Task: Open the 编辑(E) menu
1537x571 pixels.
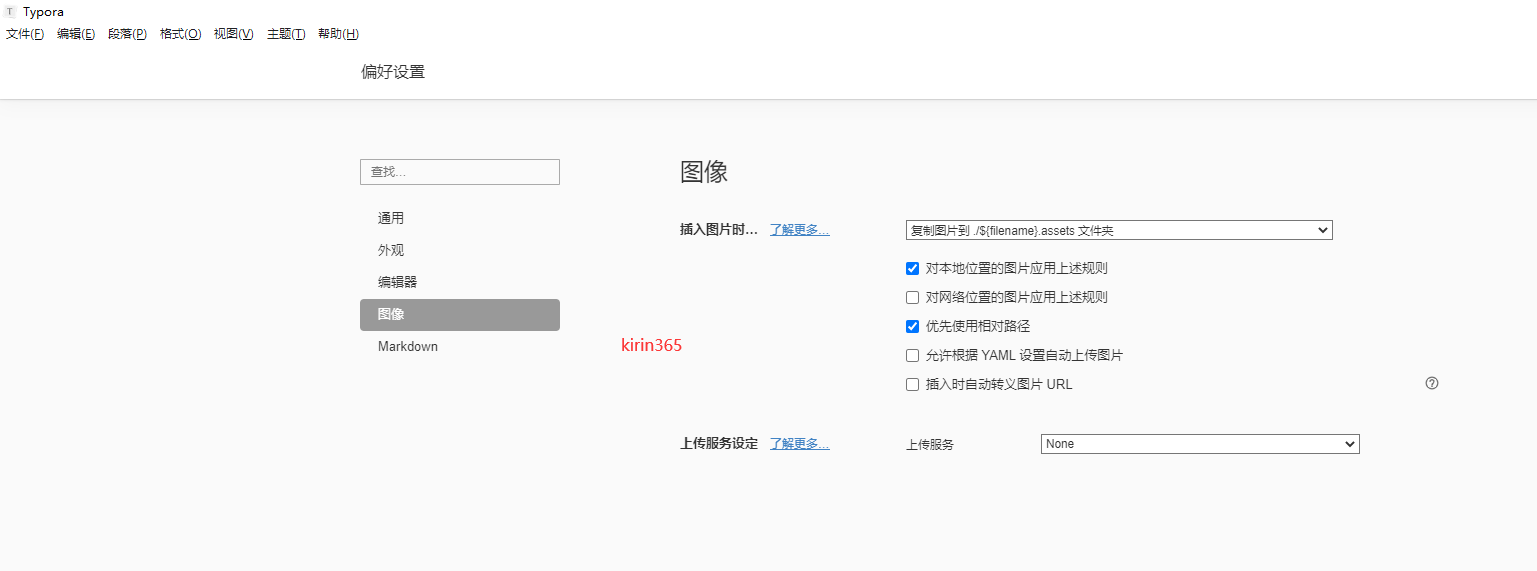Action: point(76,34)
